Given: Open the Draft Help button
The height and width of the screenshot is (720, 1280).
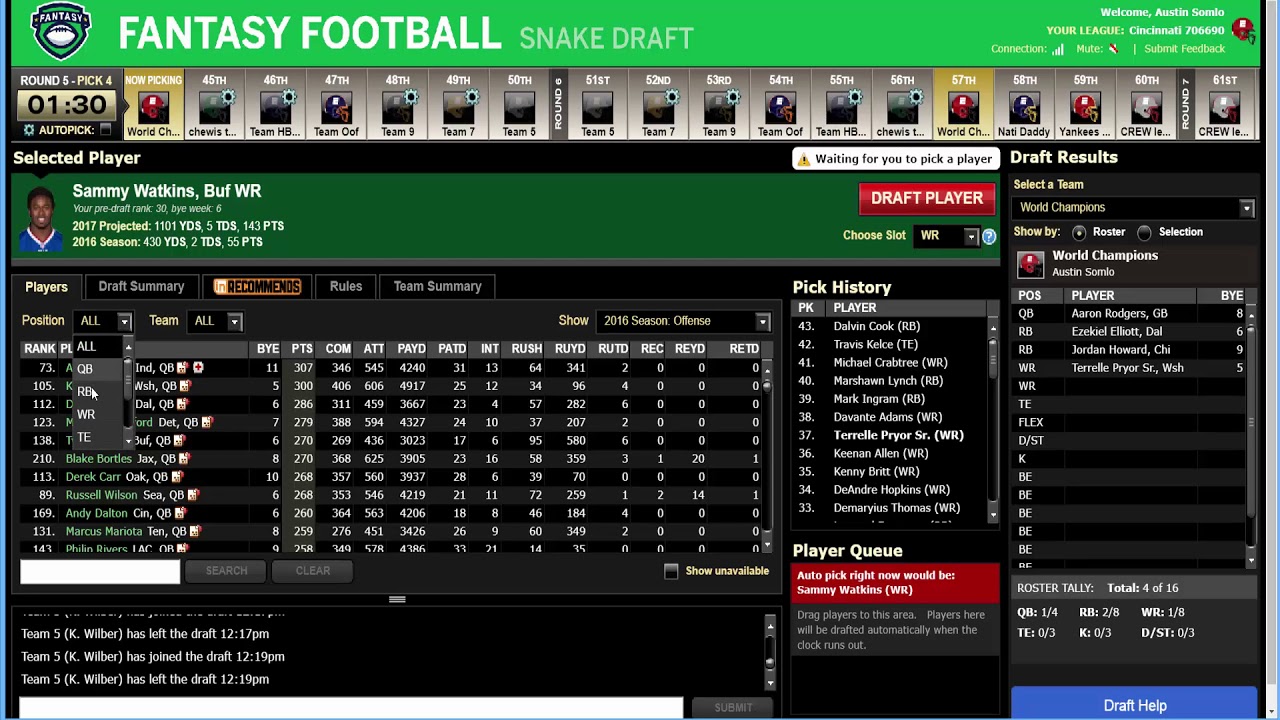Looking at the screenshot, I should click(x=1134, y=705).
